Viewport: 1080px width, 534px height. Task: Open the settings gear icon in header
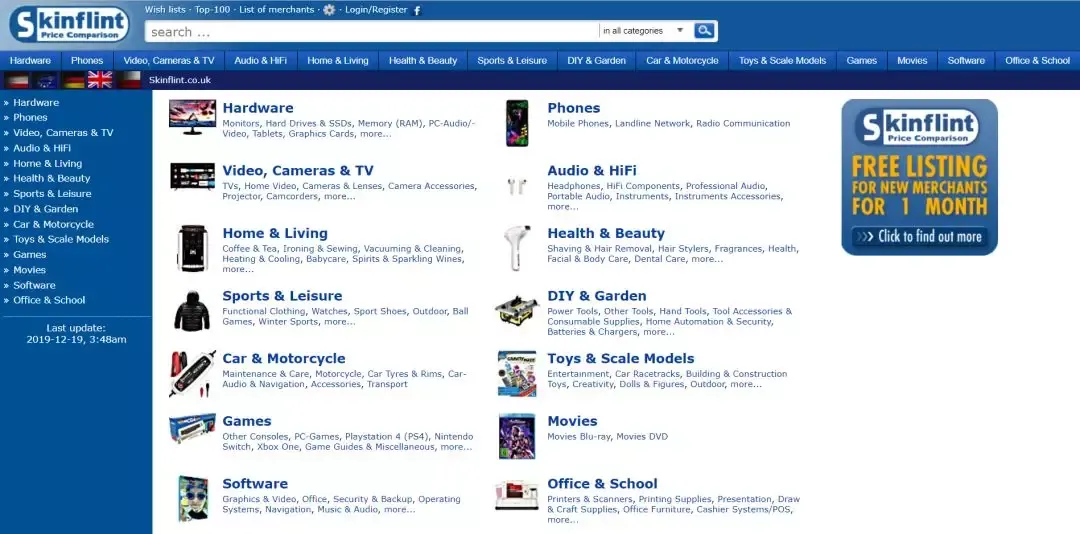pyautogui.click(x=329, y=10)
